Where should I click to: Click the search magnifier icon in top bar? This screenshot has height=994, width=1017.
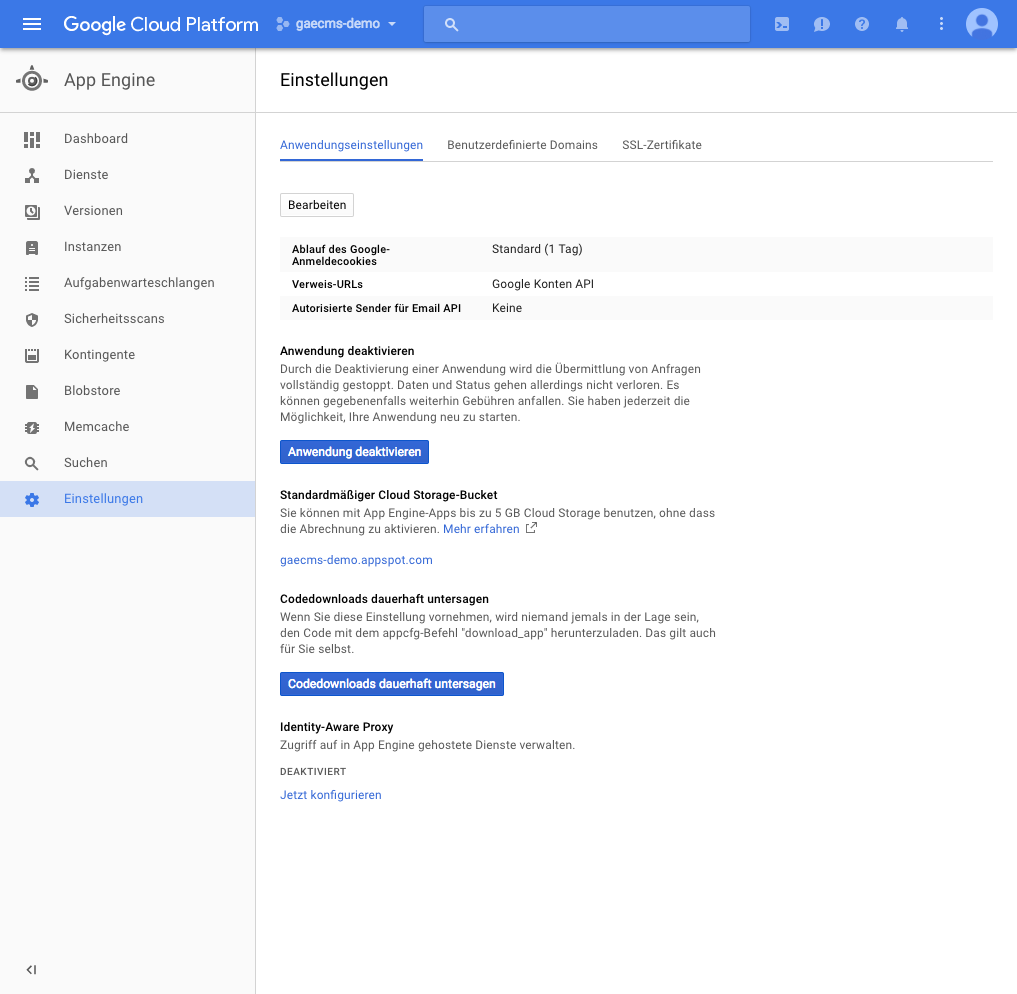[x=451, y=25]
